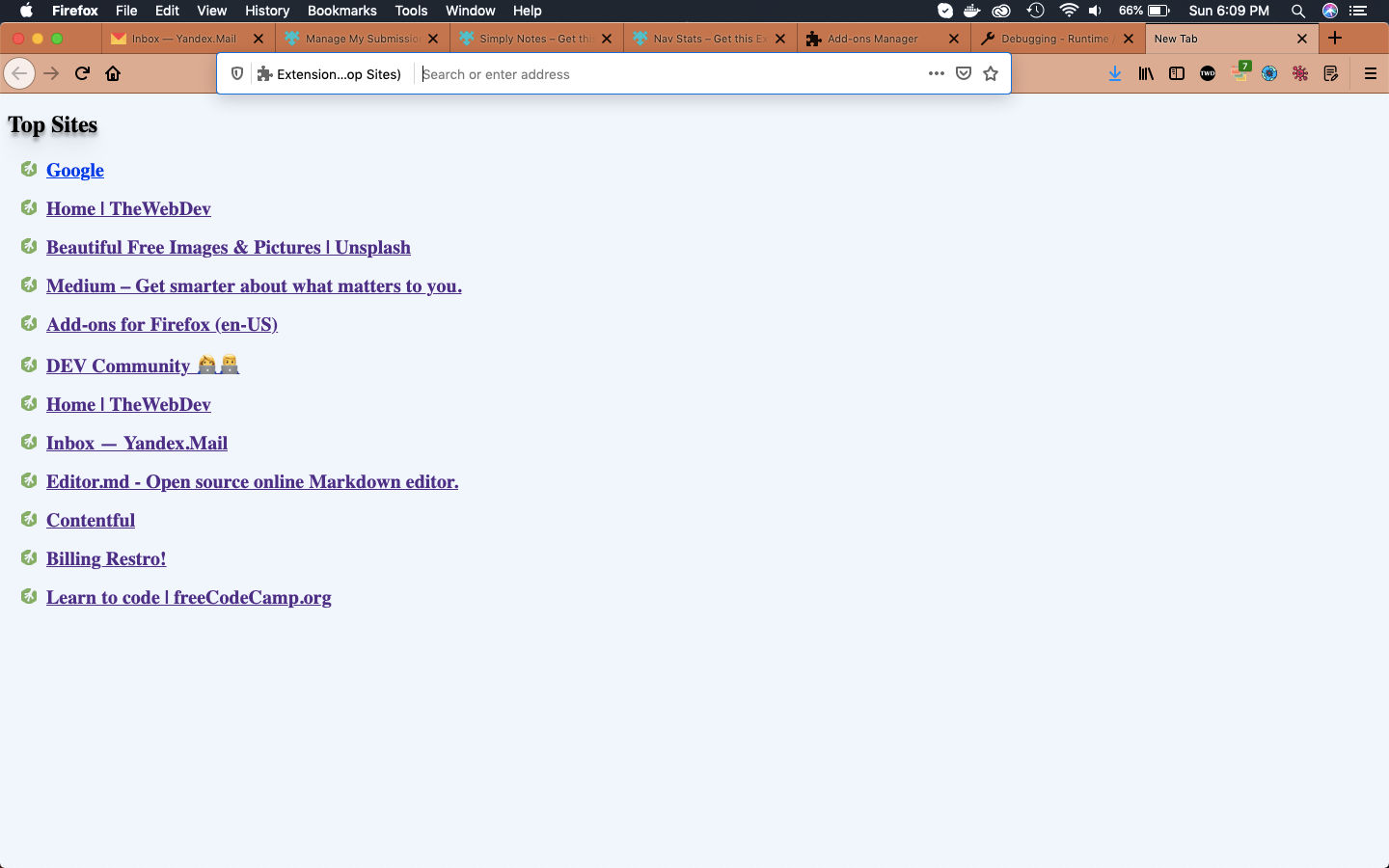Image resolution: width=1389 pixels, height=868 pixels.
Task: Switch to Manage My Submissions tab
Action: point(363,39)
